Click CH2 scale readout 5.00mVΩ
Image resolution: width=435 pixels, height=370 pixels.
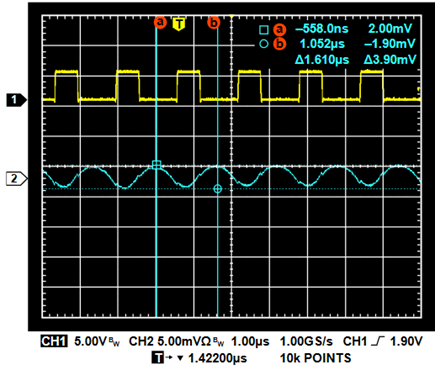click(x=184, y=341)
